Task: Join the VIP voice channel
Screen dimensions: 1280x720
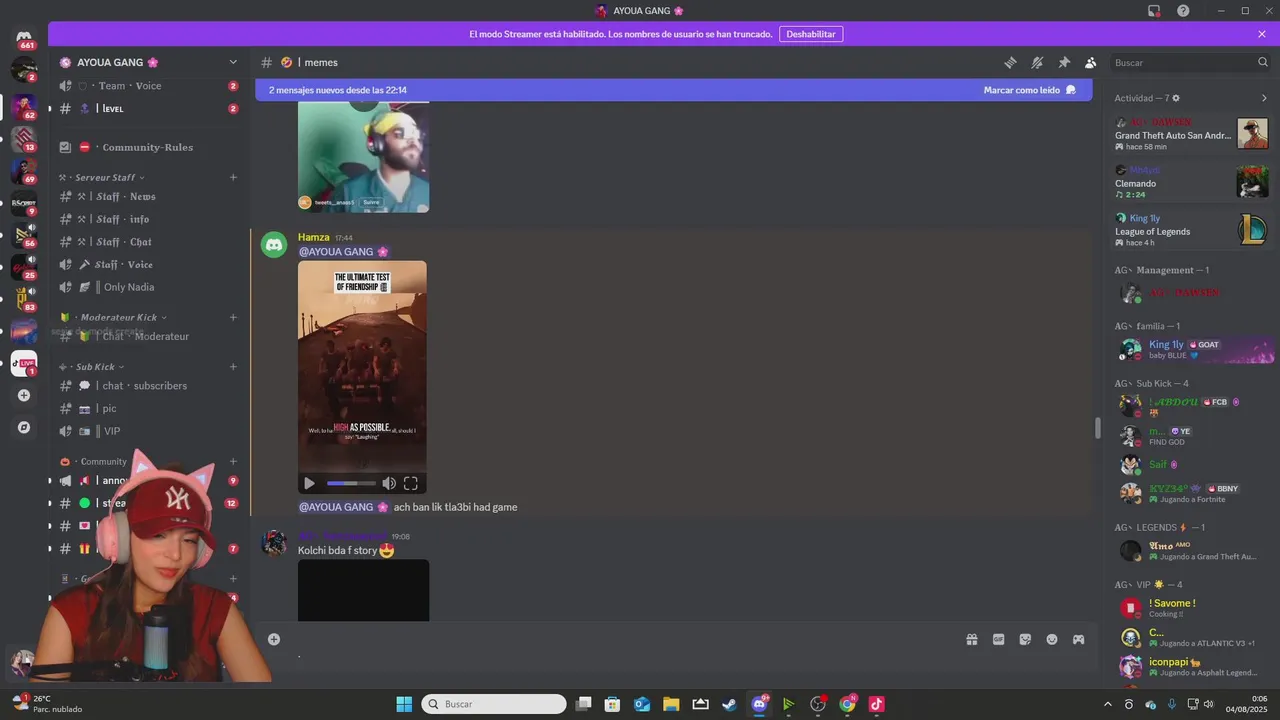Action: tap(149, 431)
